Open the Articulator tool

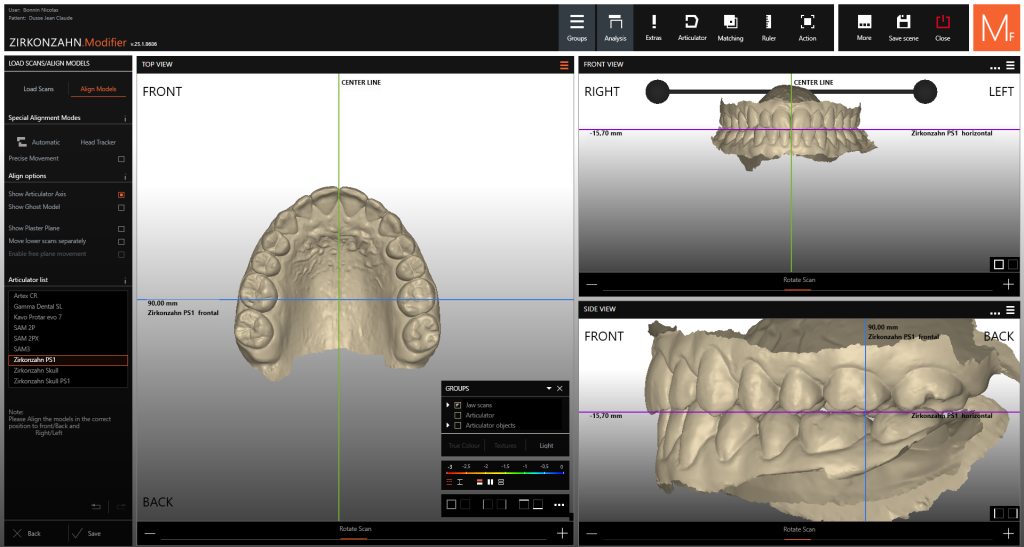tap(692, 27)
